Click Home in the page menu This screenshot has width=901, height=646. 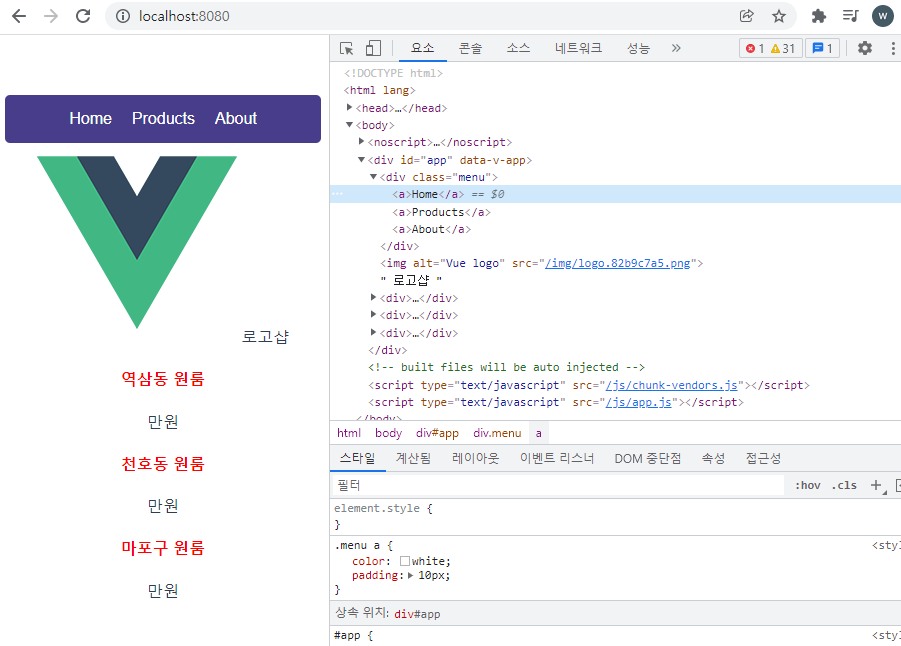tap(90, 118)
